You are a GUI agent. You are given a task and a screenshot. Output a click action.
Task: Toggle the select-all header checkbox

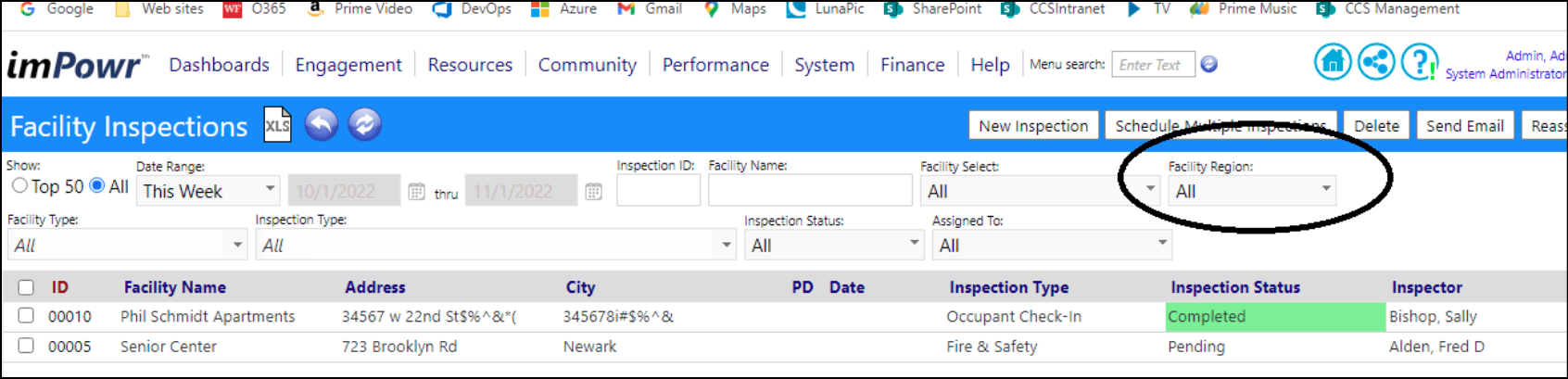[x=26, y=287]
